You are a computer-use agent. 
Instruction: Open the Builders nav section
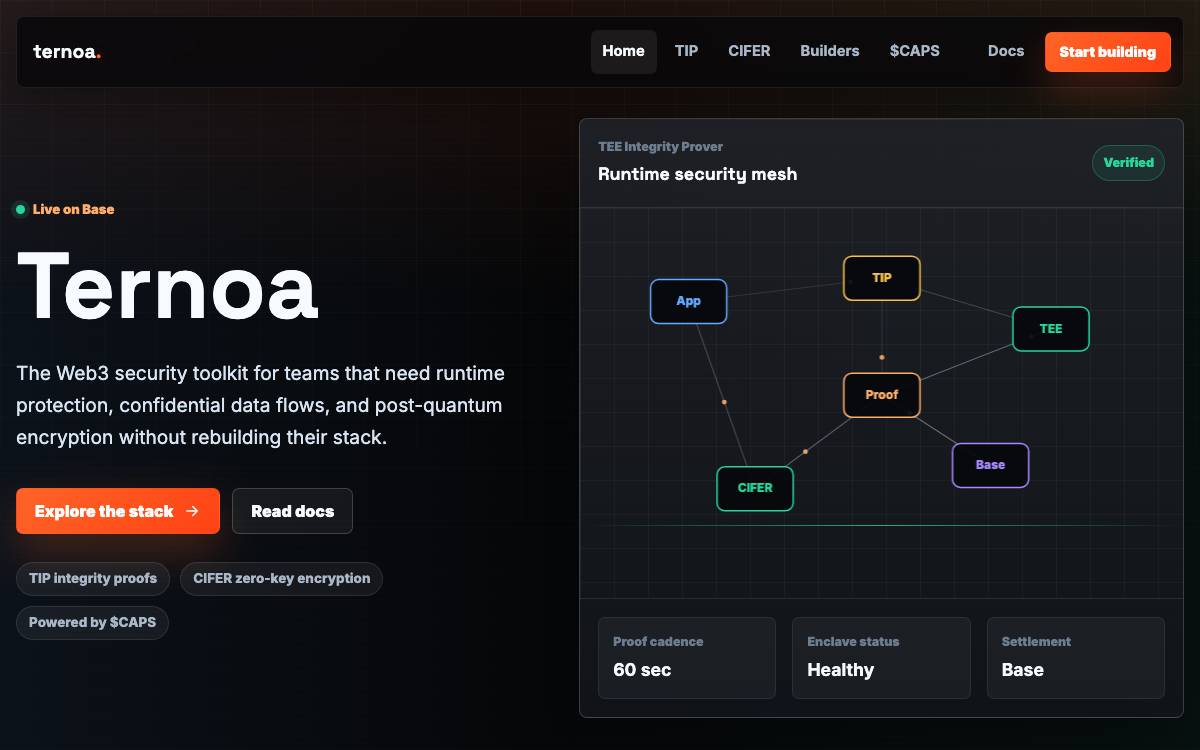coord(830,51)
